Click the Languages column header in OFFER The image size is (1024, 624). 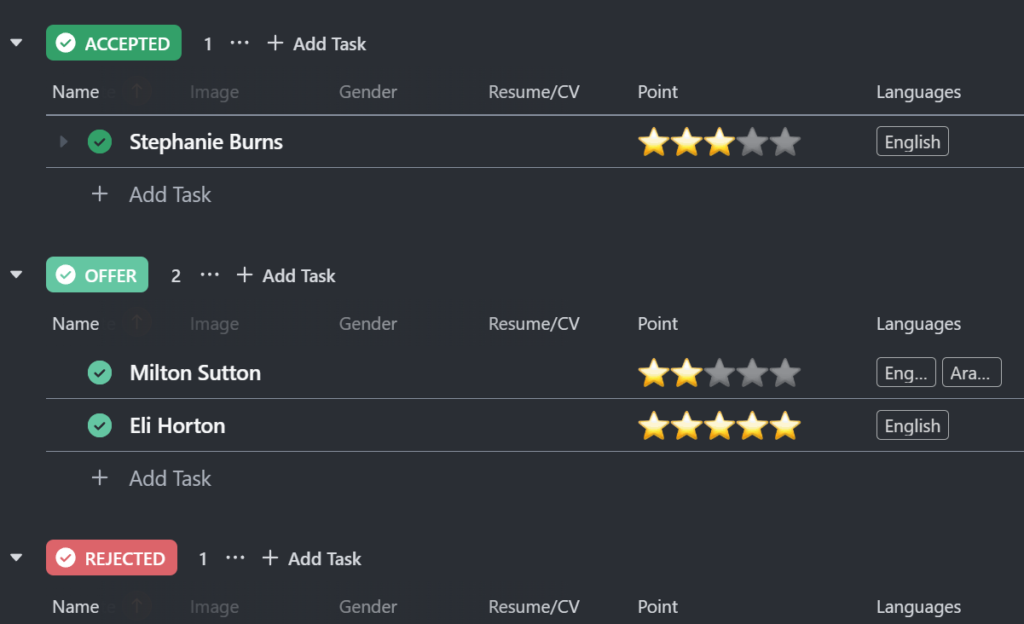[918, 324]
